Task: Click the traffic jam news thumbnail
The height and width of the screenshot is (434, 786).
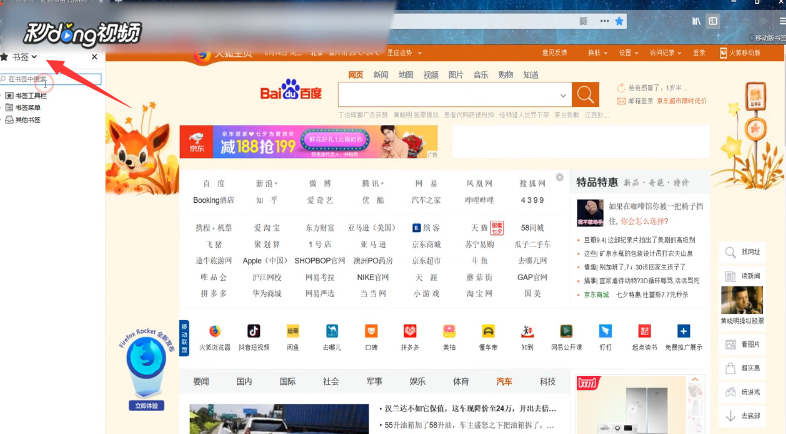Action: [279, 419]
